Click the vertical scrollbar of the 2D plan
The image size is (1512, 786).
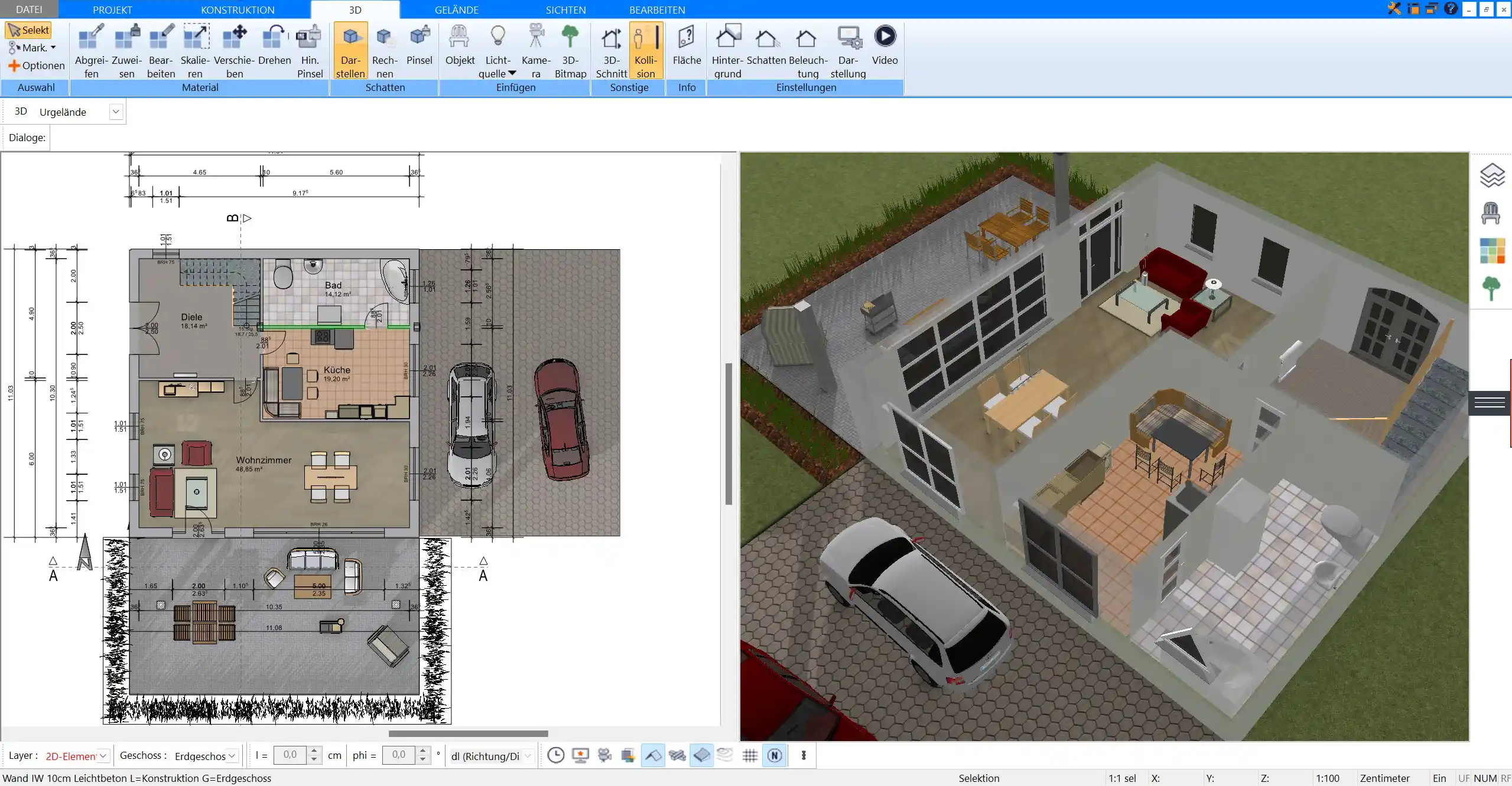(729, 434)
